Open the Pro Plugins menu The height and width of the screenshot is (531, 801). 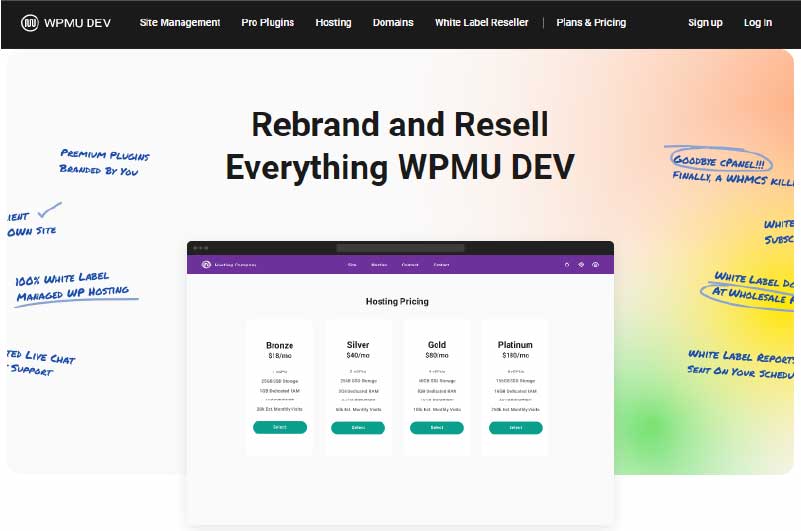tap(268, 22)
